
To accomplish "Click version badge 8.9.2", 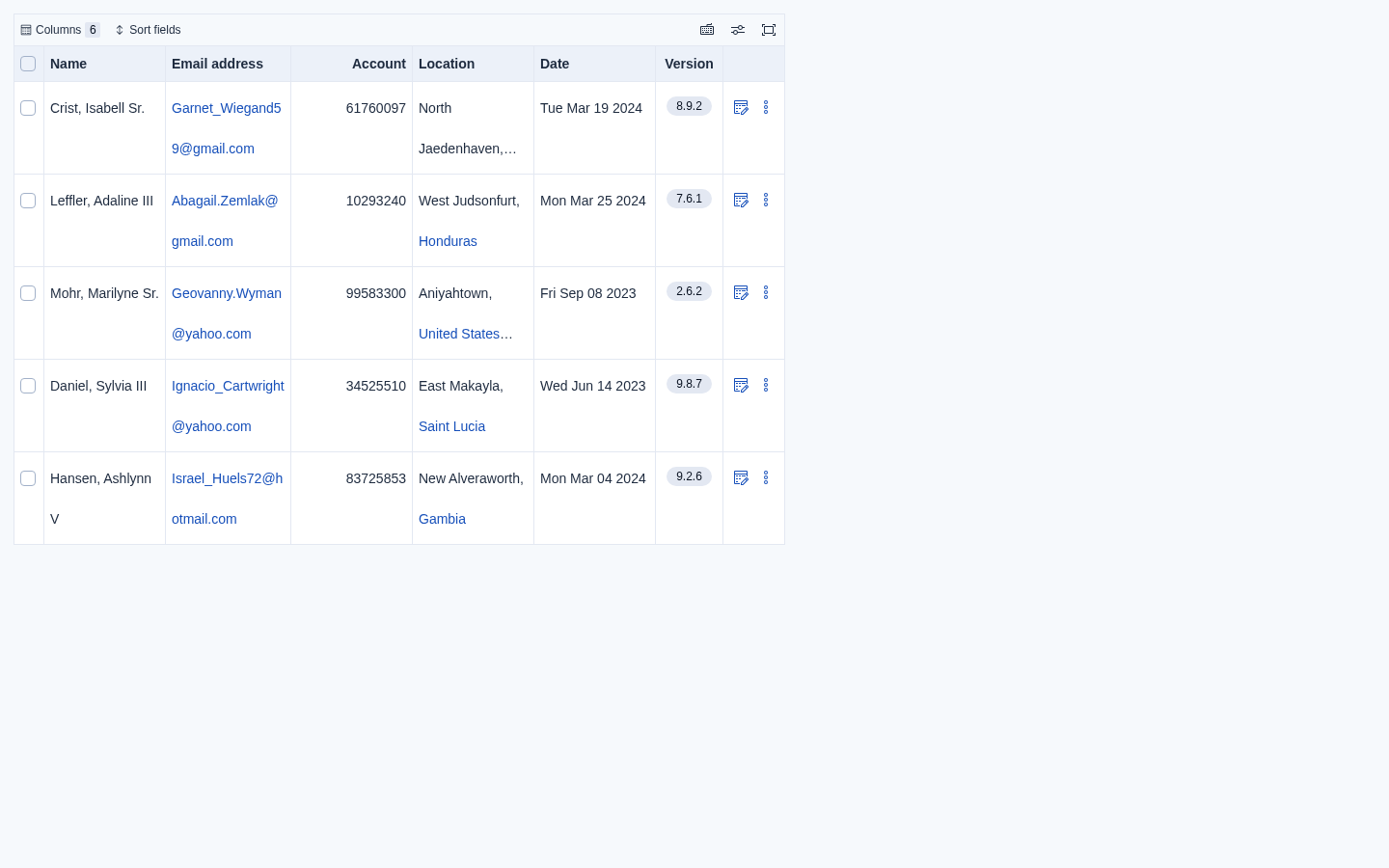I will coord(689,106).
